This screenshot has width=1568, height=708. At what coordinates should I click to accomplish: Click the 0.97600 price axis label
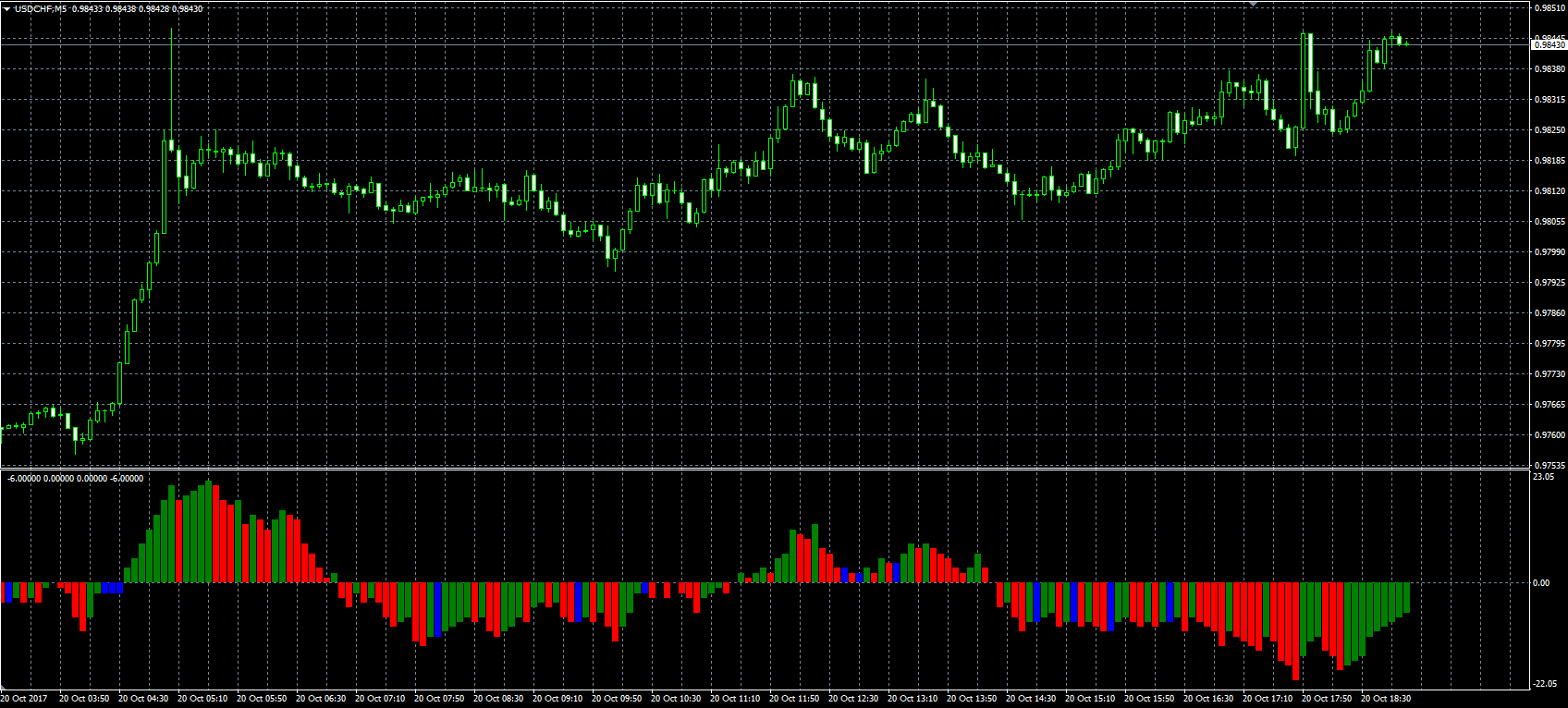[x=1550, y=435]
